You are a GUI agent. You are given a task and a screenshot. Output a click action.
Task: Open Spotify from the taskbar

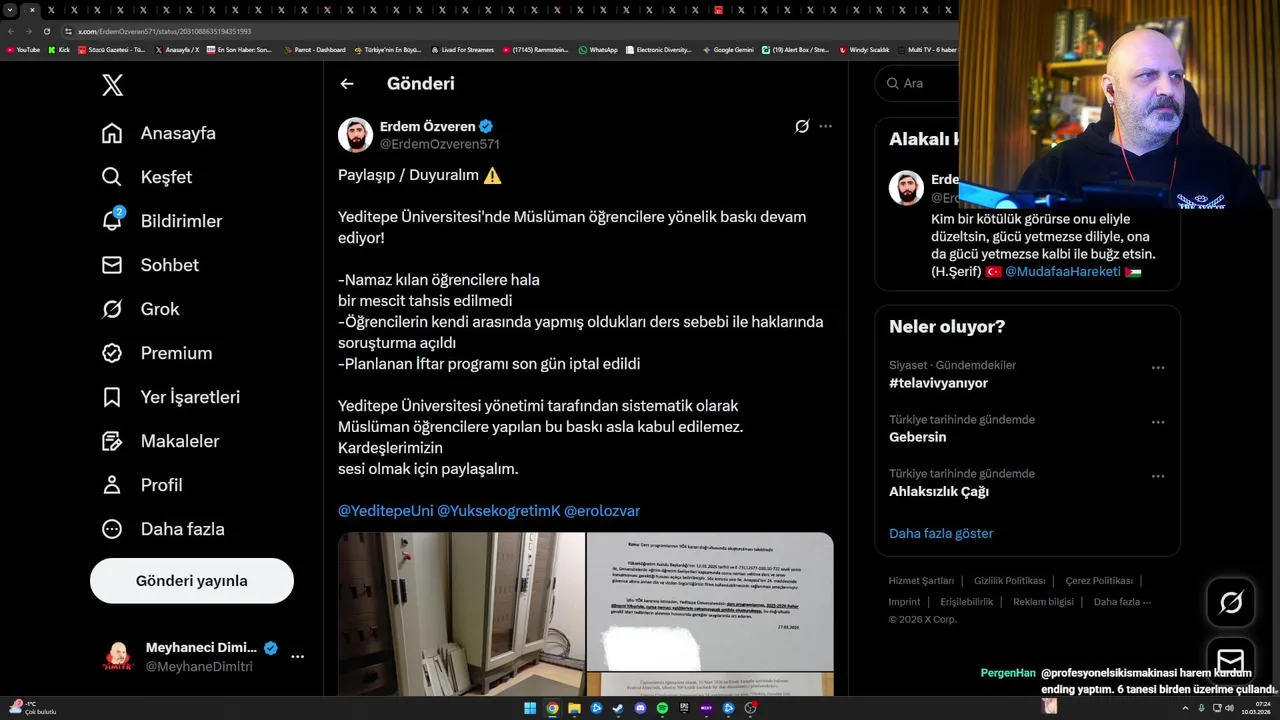tap(662, 708)
